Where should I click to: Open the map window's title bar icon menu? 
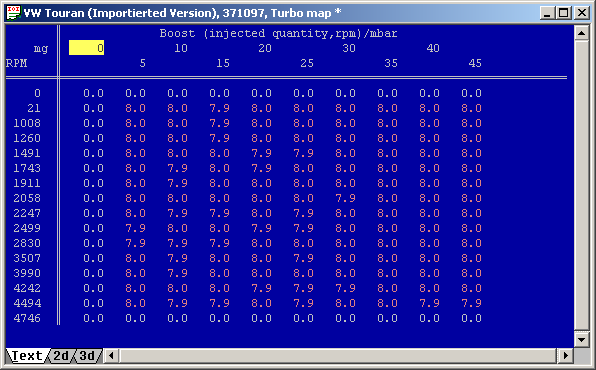tap(14, 13)
